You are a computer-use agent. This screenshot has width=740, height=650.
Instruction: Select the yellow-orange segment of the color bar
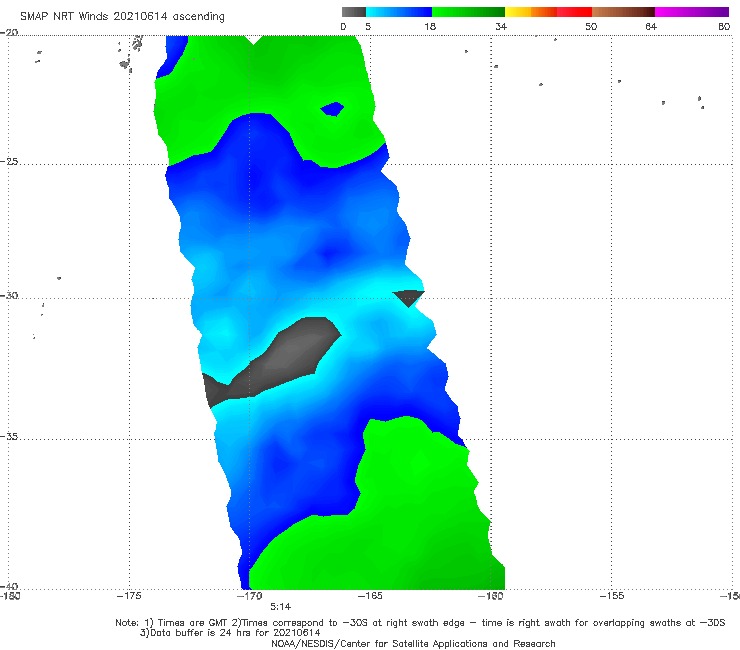[x=531, y=12]
